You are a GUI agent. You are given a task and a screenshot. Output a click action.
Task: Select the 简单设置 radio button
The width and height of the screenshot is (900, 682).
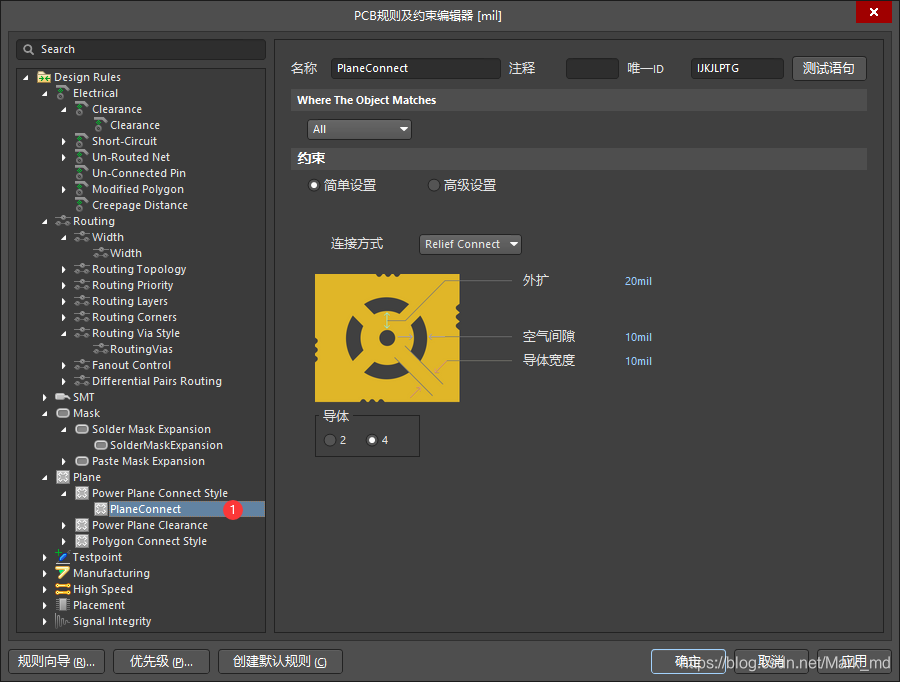click(314, 185)
